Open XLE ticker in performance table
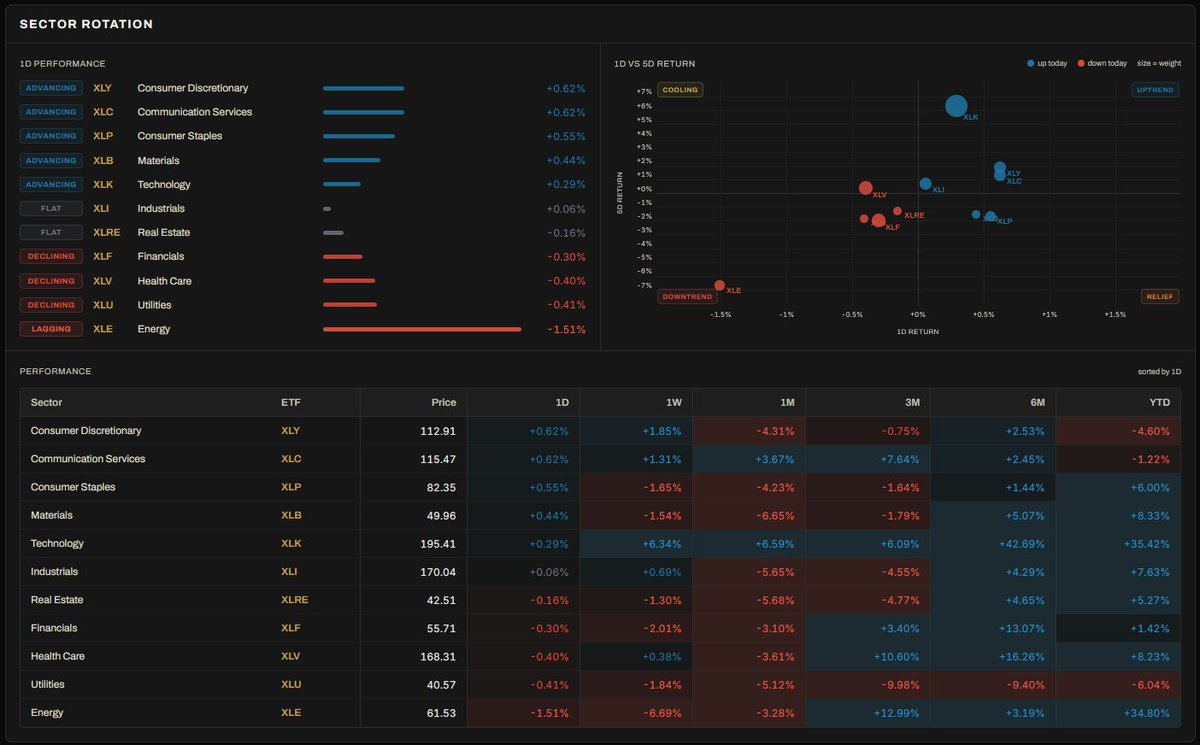Image resolution: width=1200 pixels, height=745 pixels. [291, 713]
